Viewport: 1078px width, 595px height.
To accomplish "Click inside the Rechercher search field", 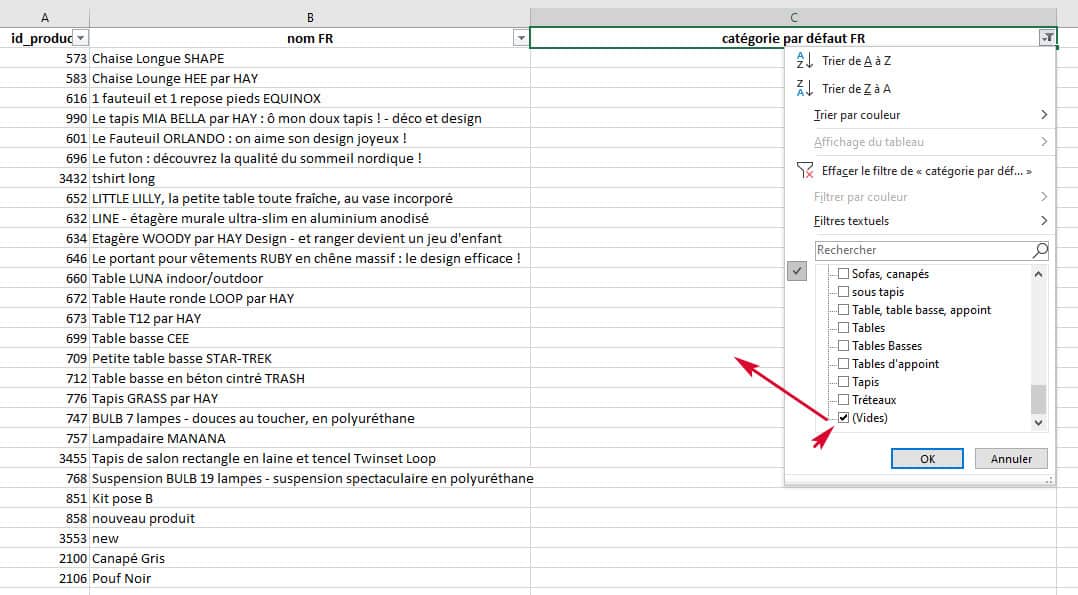I will 920,250.
